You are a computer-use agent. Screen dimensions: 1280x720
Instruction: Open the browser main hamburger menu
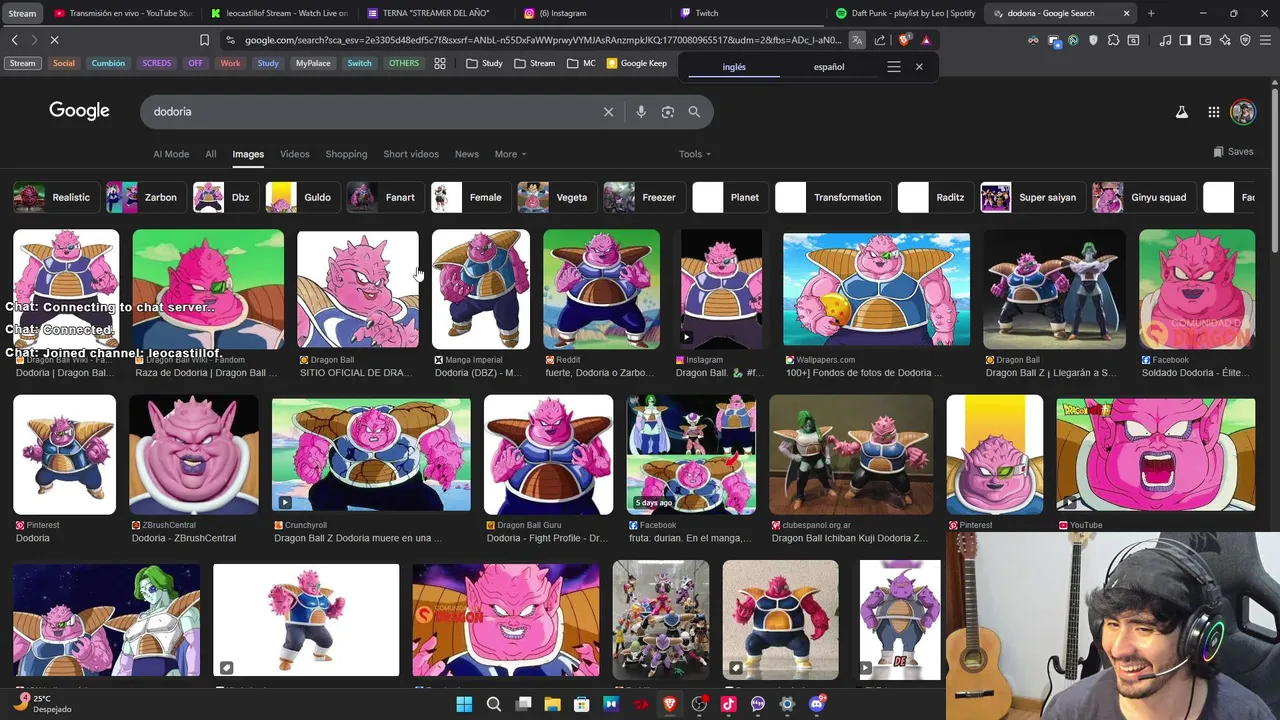(x=1265, y=40)
